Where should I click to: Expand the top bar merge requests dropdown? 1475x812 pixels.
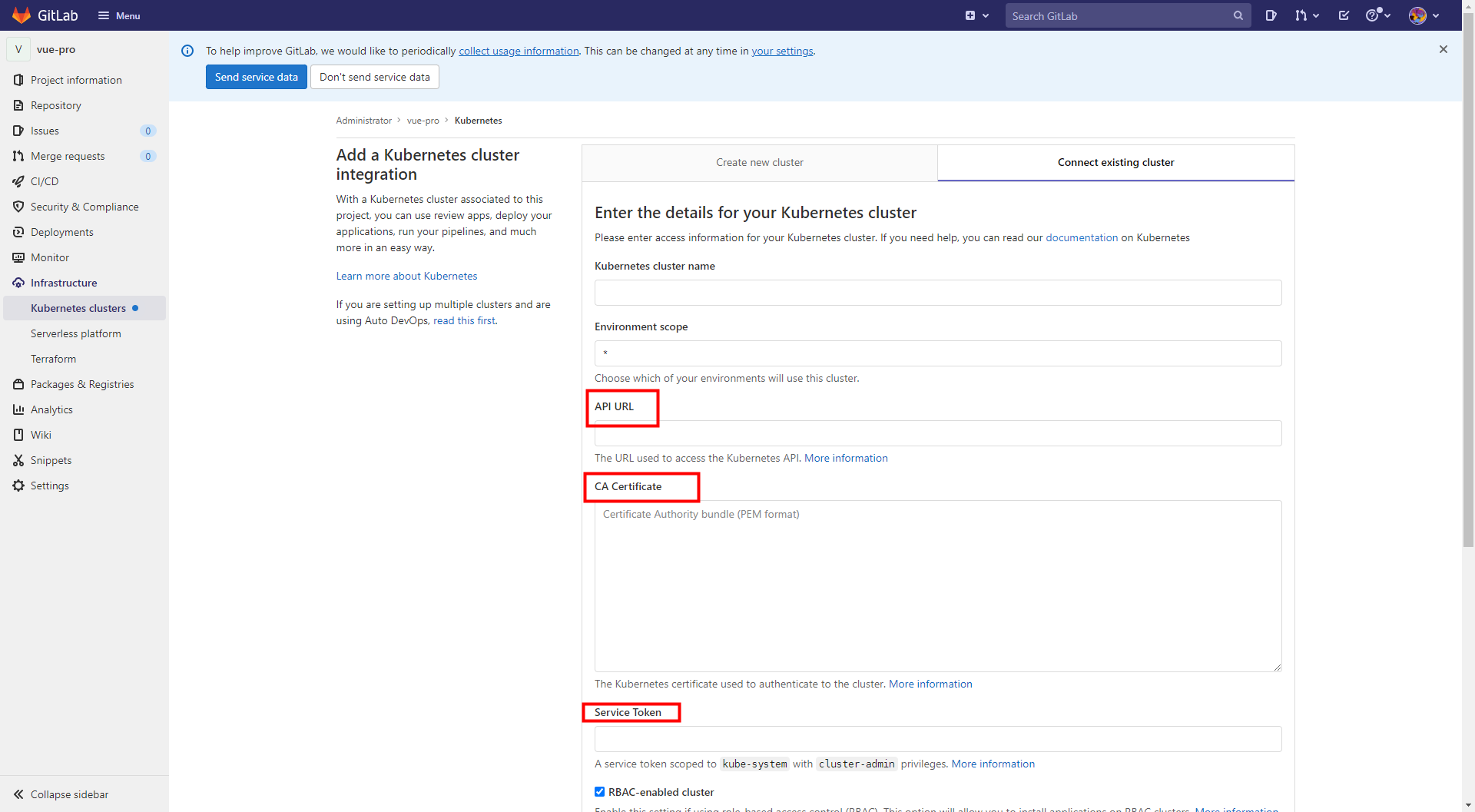(1307, 15)
